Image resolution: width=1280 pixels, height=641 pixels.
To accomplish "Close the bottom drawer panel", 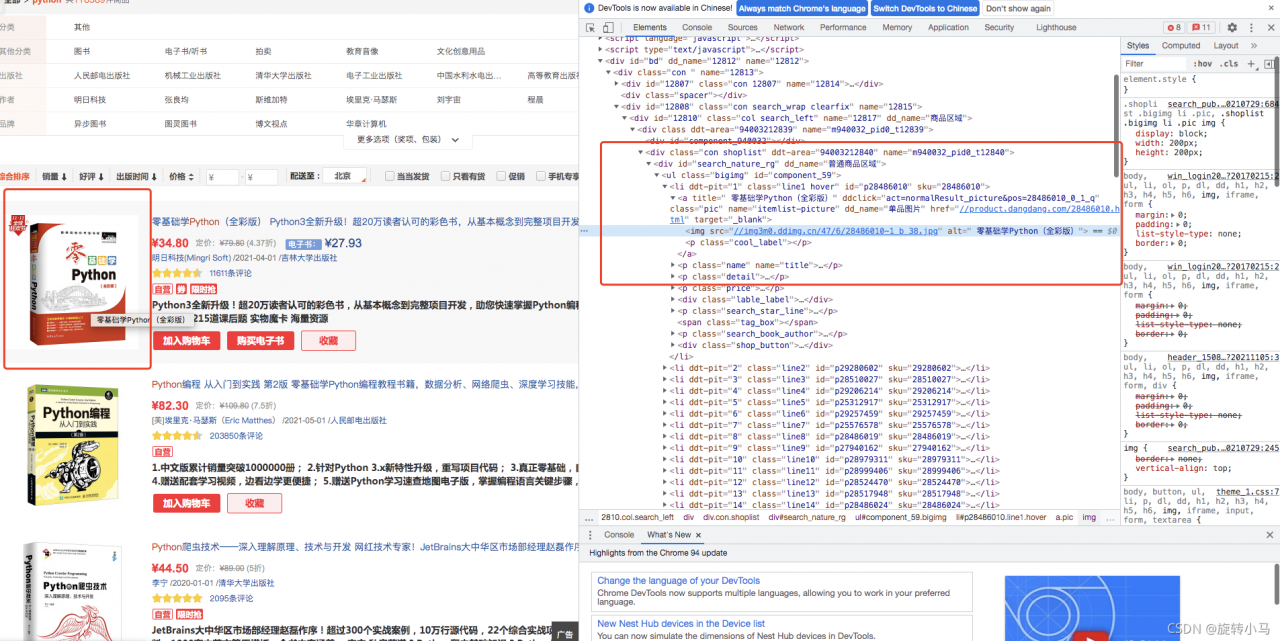I will coord(1268,535).
